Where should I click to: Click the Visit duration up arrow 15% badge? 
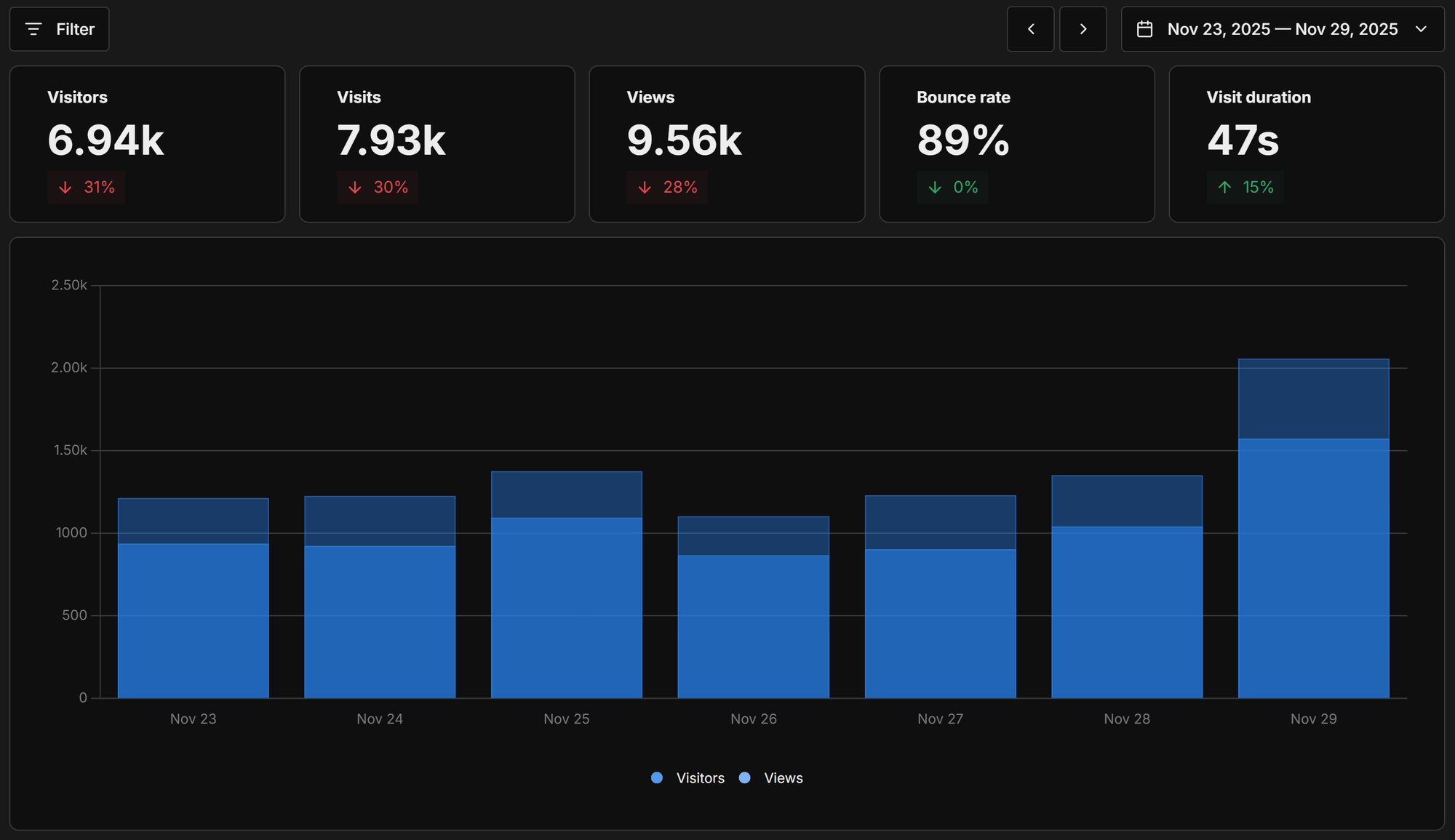(1245, 188)
